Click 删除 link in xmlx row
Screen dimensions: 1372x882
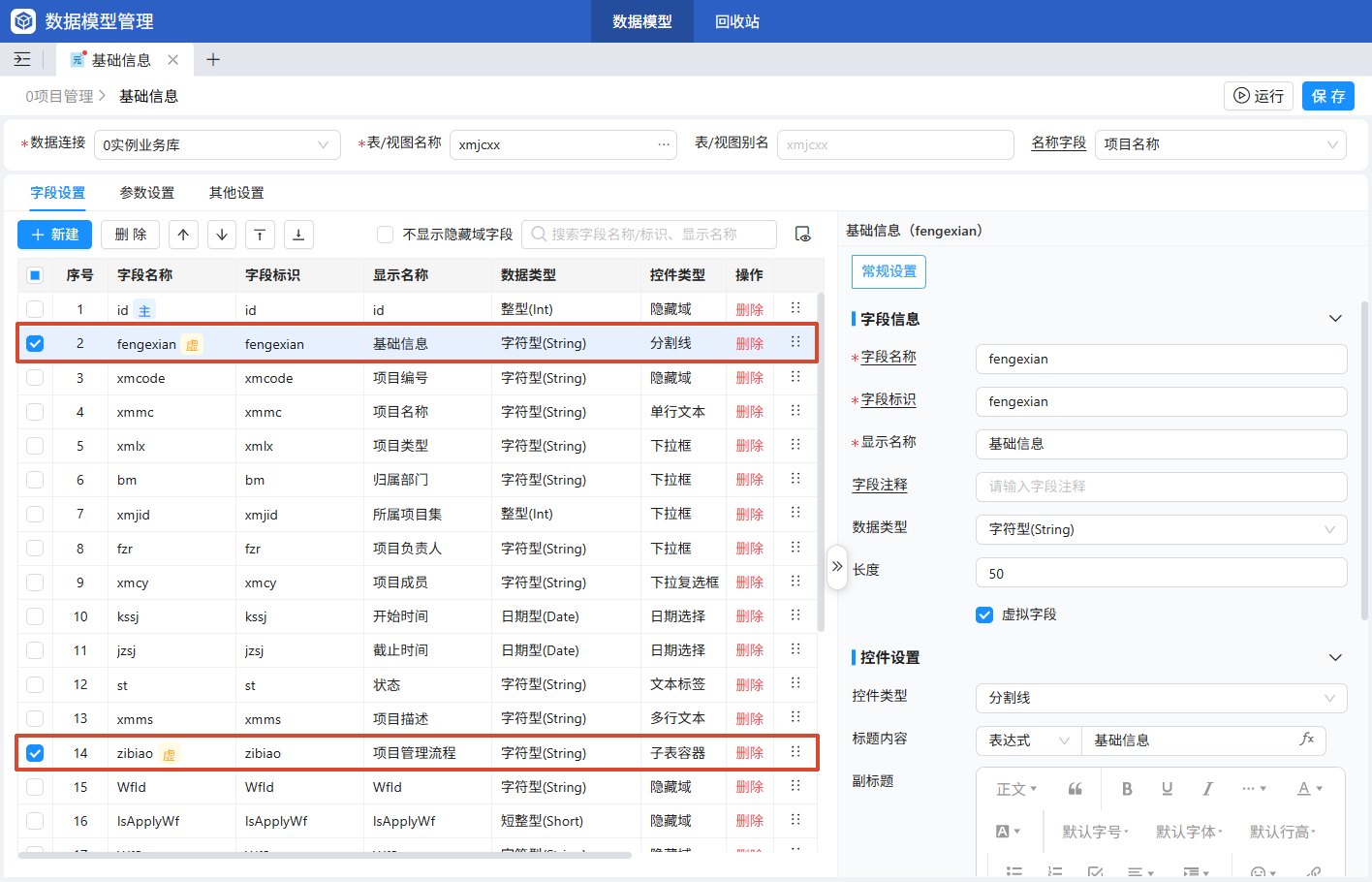(x=750, y=446)
